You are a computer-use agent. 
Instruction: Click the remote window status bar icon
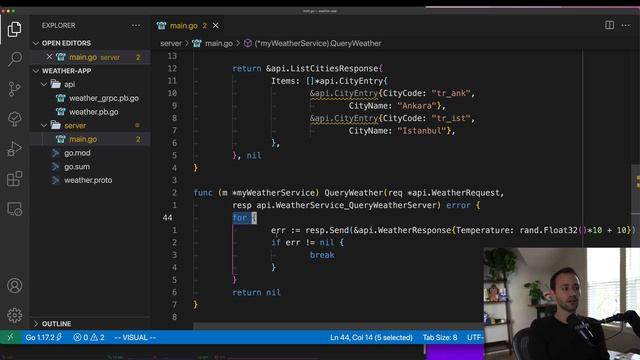[10, 337]
